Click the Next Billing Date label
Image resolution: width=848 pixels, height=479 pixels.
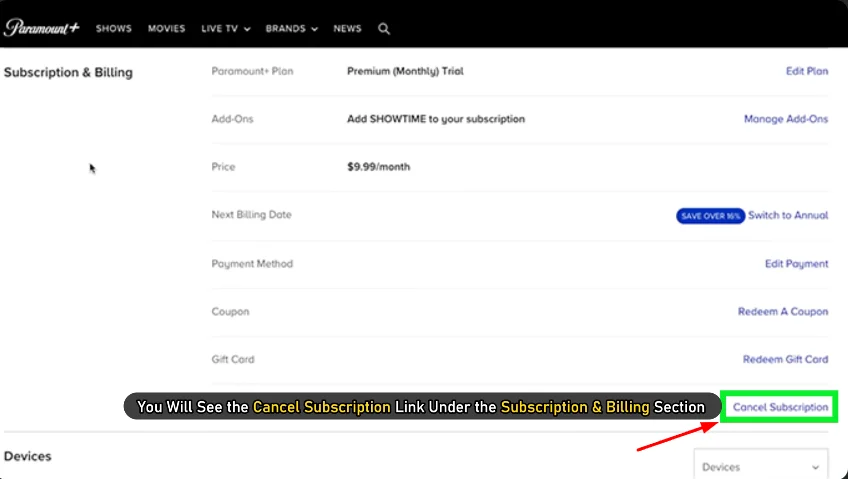click(x=251, y=215)
